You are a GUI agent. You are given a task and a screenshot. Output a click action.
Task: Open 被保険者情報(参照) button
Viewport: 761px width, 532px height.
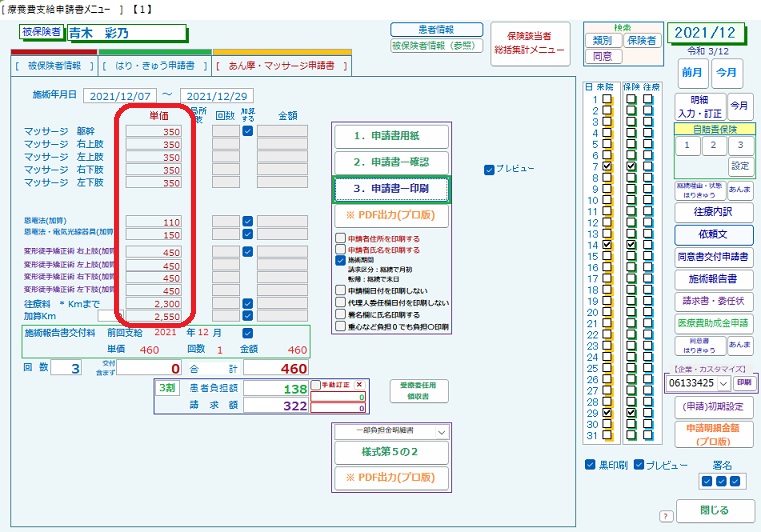click(436, 46)
